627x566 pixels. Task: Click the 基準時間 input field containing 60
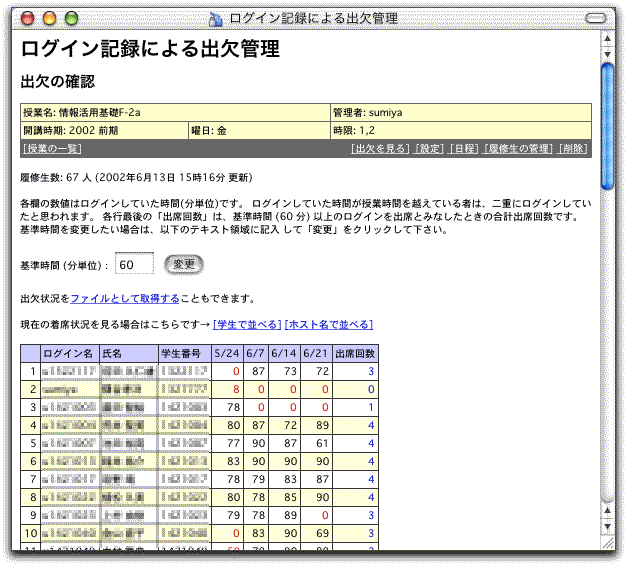pyautogui.click(x=134, y=264)
